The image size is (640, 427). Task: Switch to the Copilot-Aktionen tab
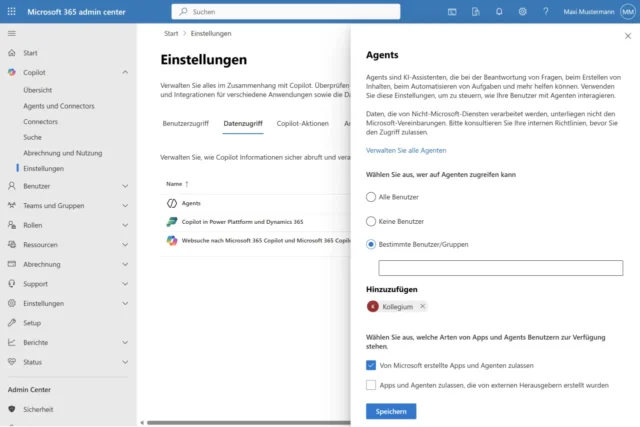302,123
